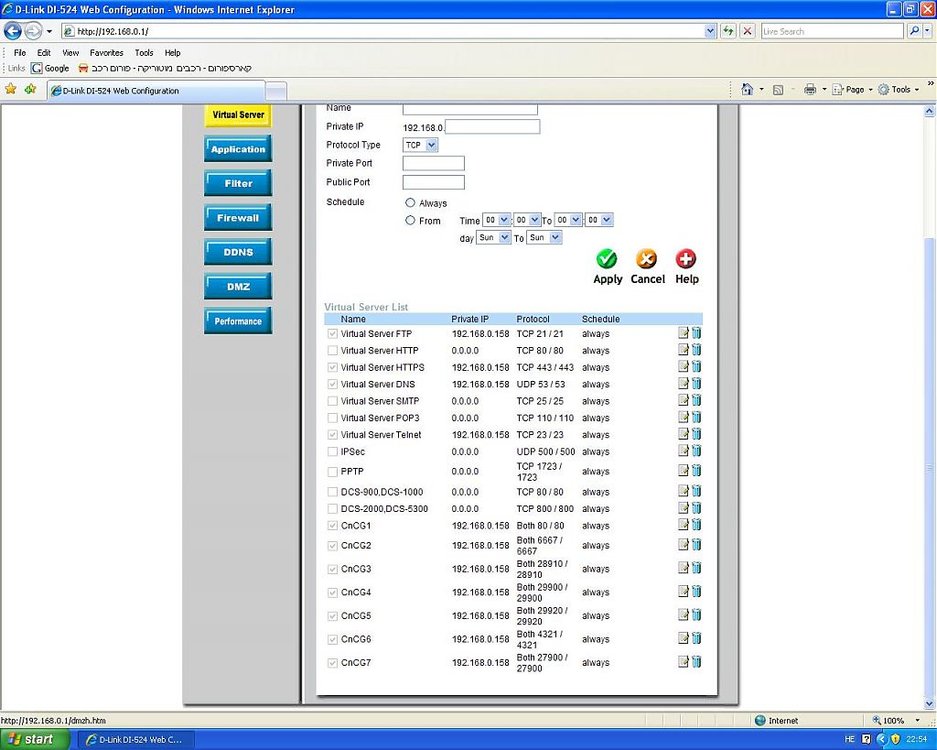Expand the address bar history dropdown
Screen dimensions: 937x750
click(x=710, y=31)
